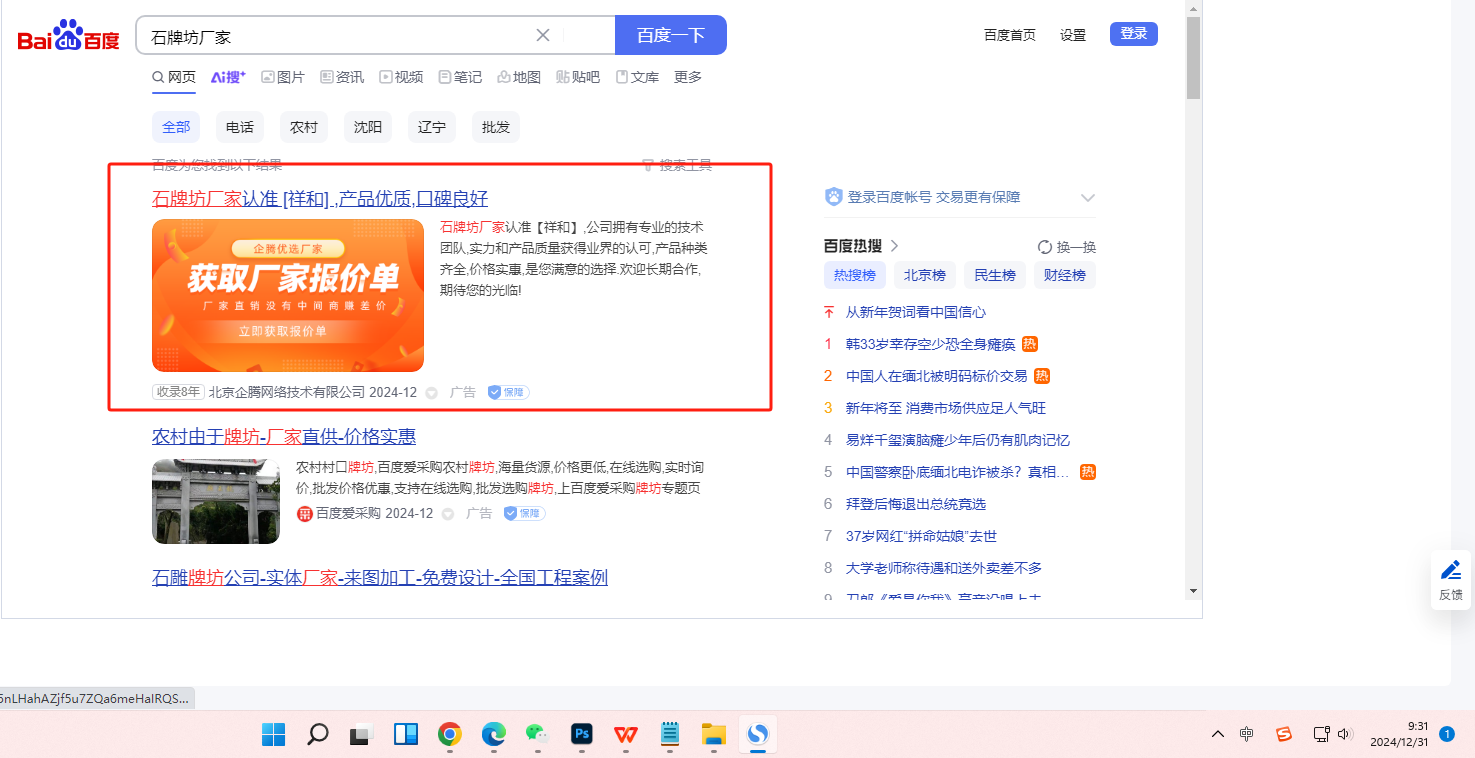The height and width of the screenshot is (758, 1475).
Task: Open hot search 易烊千玺演脑瘫少年后仍有肌肉记忆
Action: (958, 440)
